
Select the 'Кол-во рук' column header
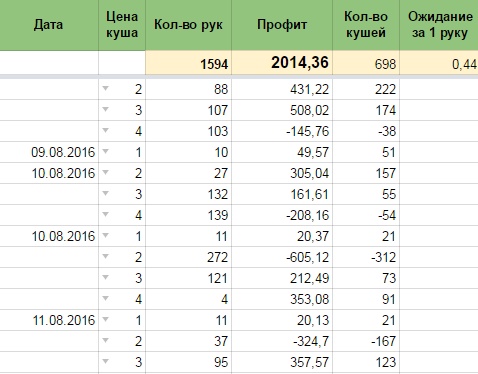point(188,25)
